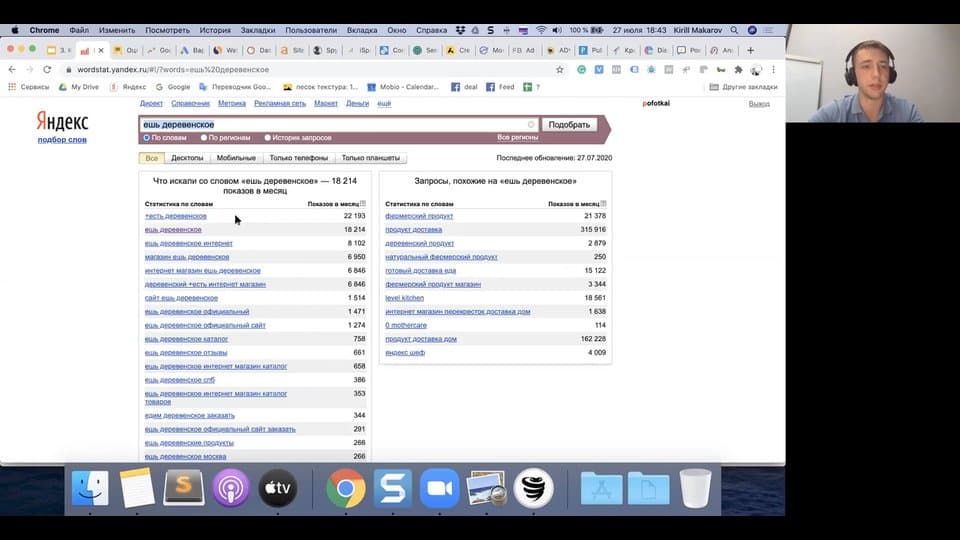Click the 18 214 count for ешь деревенское
Image resolution: width=960 pixels, height=540 pixels.
click(354, 230)
